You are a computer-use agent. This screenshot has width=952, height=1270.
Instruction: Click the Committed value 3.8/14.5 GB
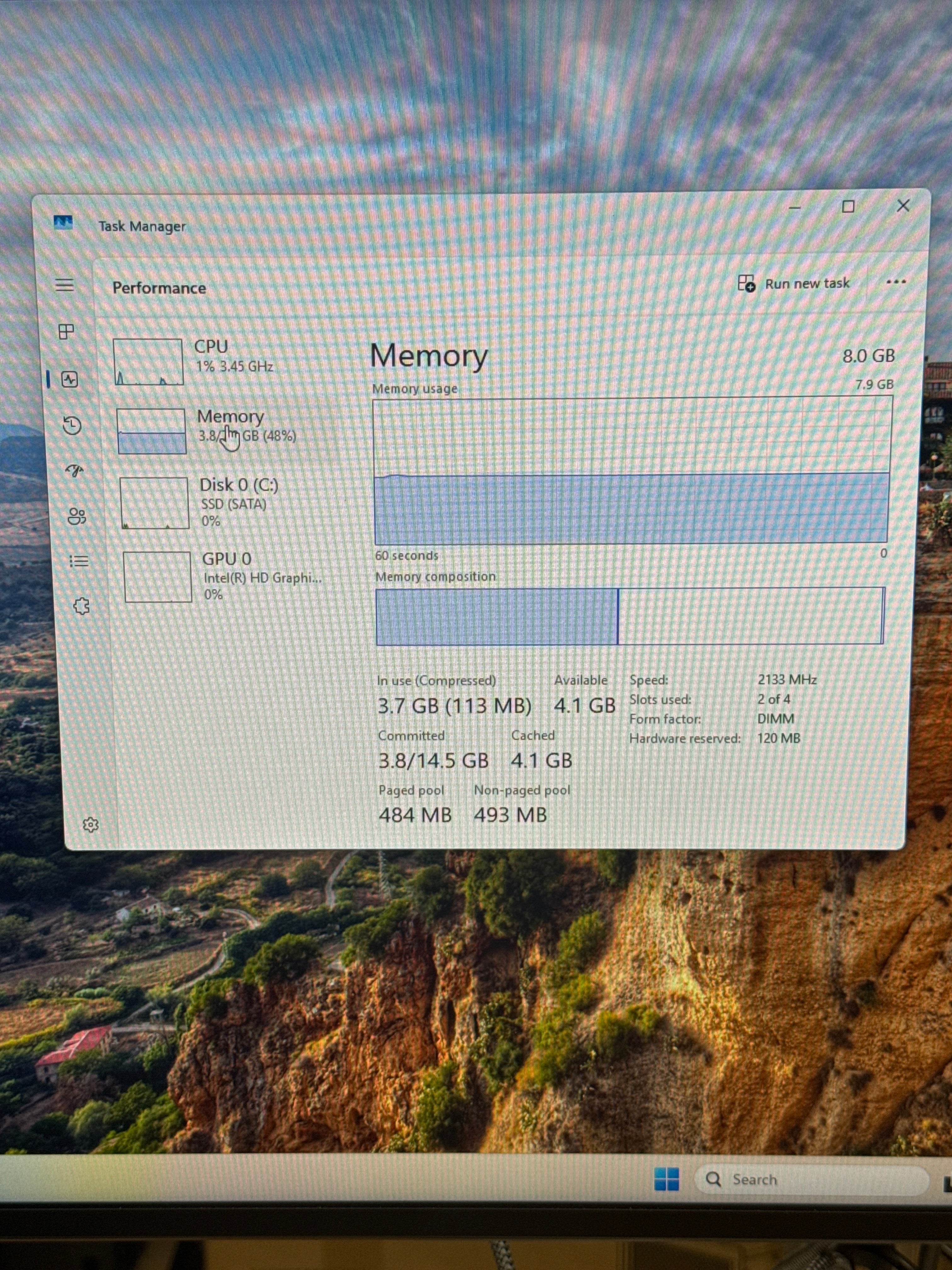click(x=433, y=761)
